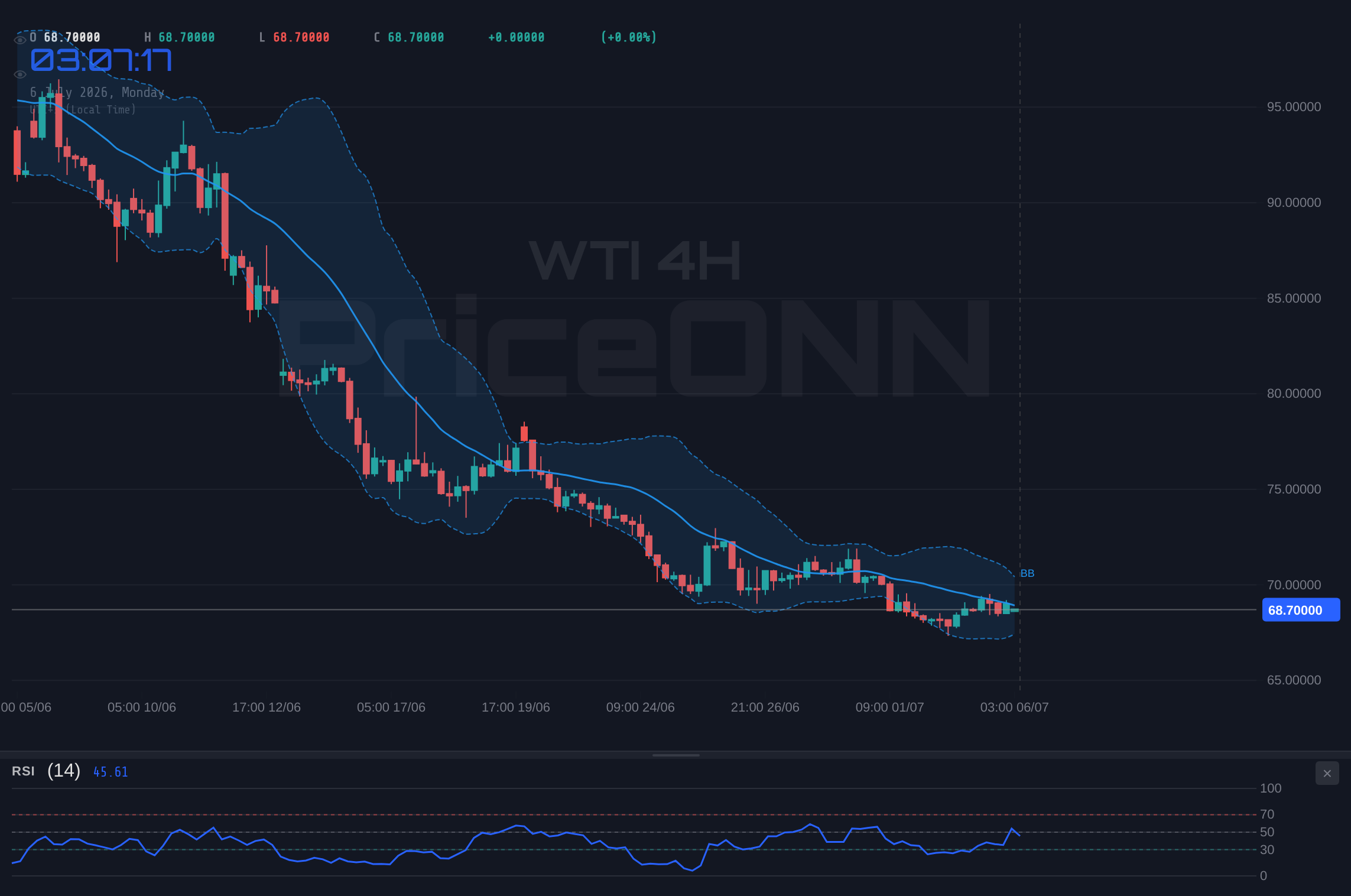Click the 03:07:17 countdown timer
This screenshot has width=1351, height=896.
point(101,60)
